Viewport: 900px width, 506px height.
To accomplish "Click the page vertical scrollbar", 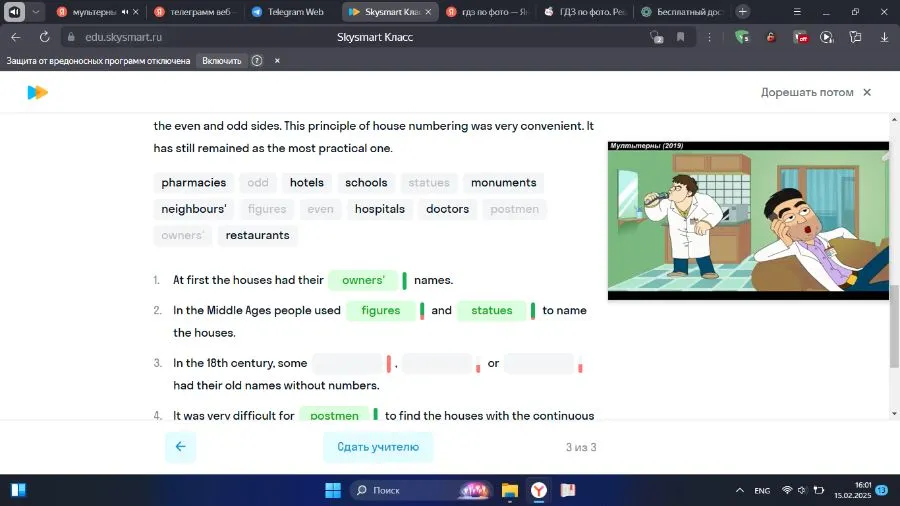I will 894,326.
